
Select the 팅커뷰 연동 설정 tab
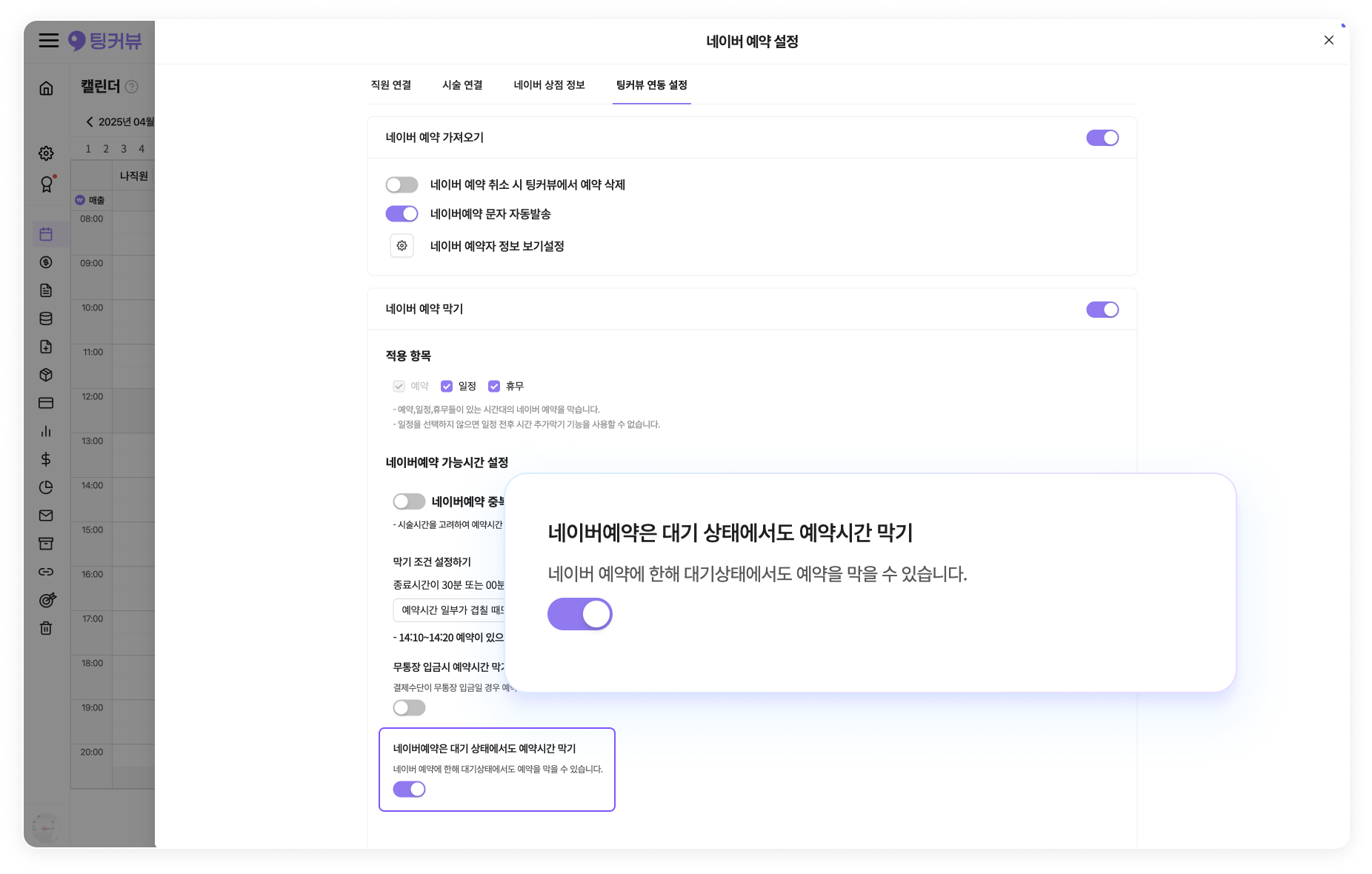pyautogui.click(x=652, y=85)
